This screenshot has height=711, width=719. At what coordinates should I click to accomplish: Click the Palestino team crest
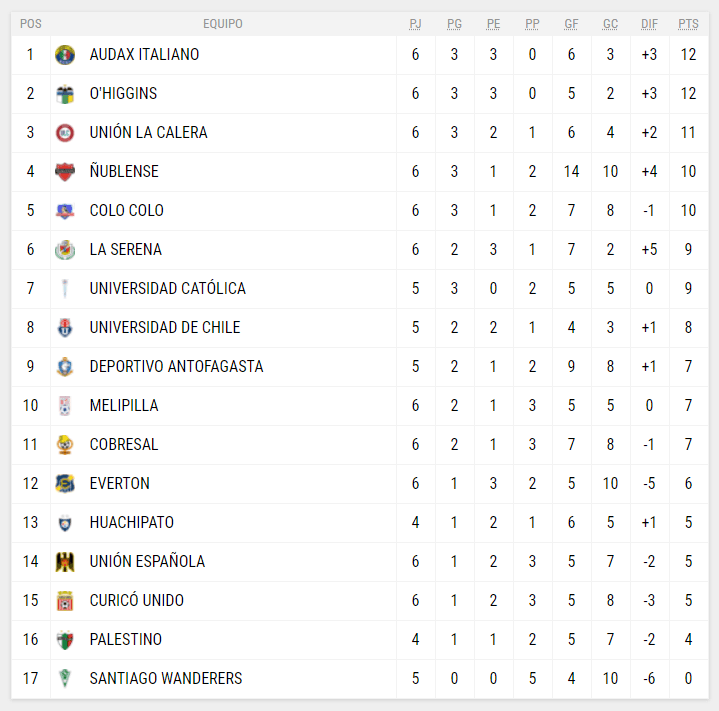(x=65, y=640)
